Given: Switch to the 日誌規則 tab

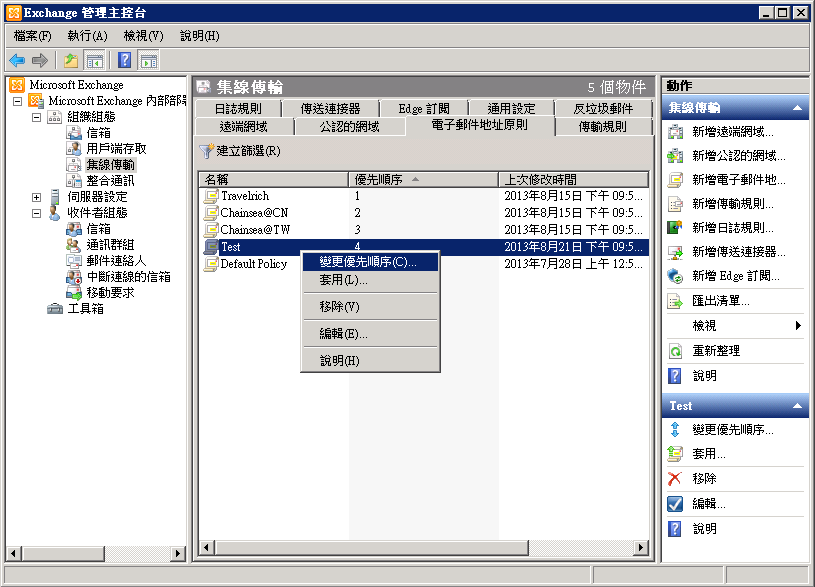Looking at the screenshot, I should tap(238, 109).
